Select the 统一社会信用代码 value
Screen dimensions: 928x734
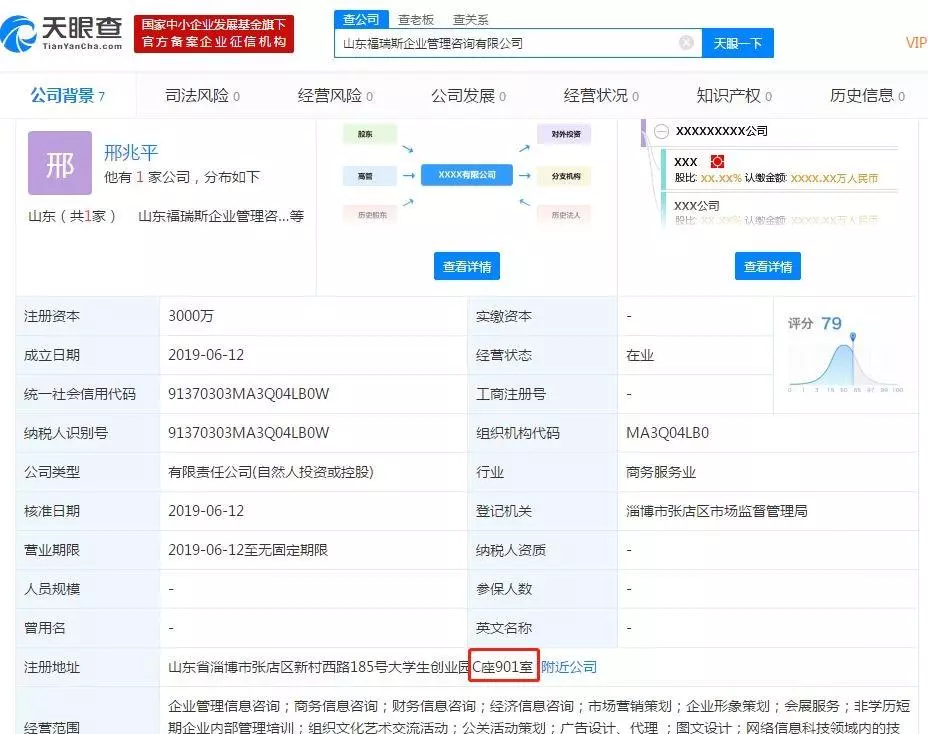[x=249, y=394]
